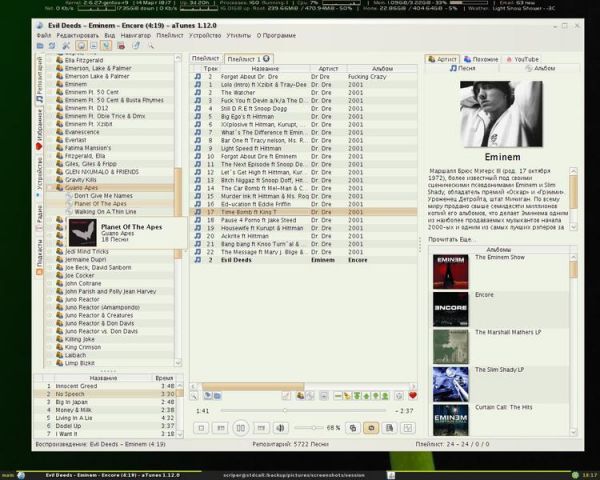Toggle shuffle mode button
Viewport: 600px width, 480px height.
(x=353, y=428)
